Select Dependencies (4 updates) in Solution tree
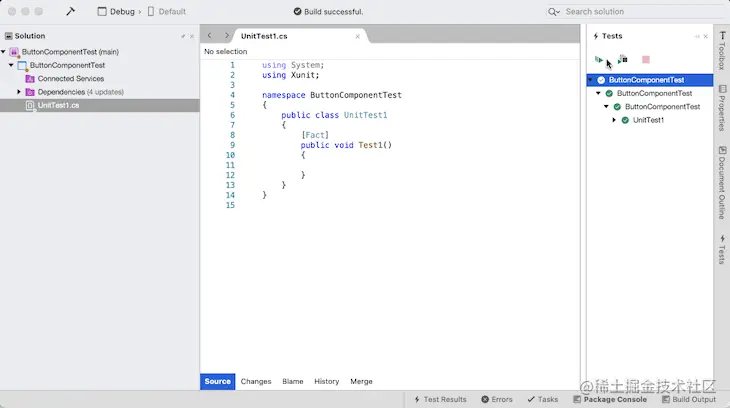The height and width of the screenshot is (408, 730). pyautogui.click(x=81, y=92)
